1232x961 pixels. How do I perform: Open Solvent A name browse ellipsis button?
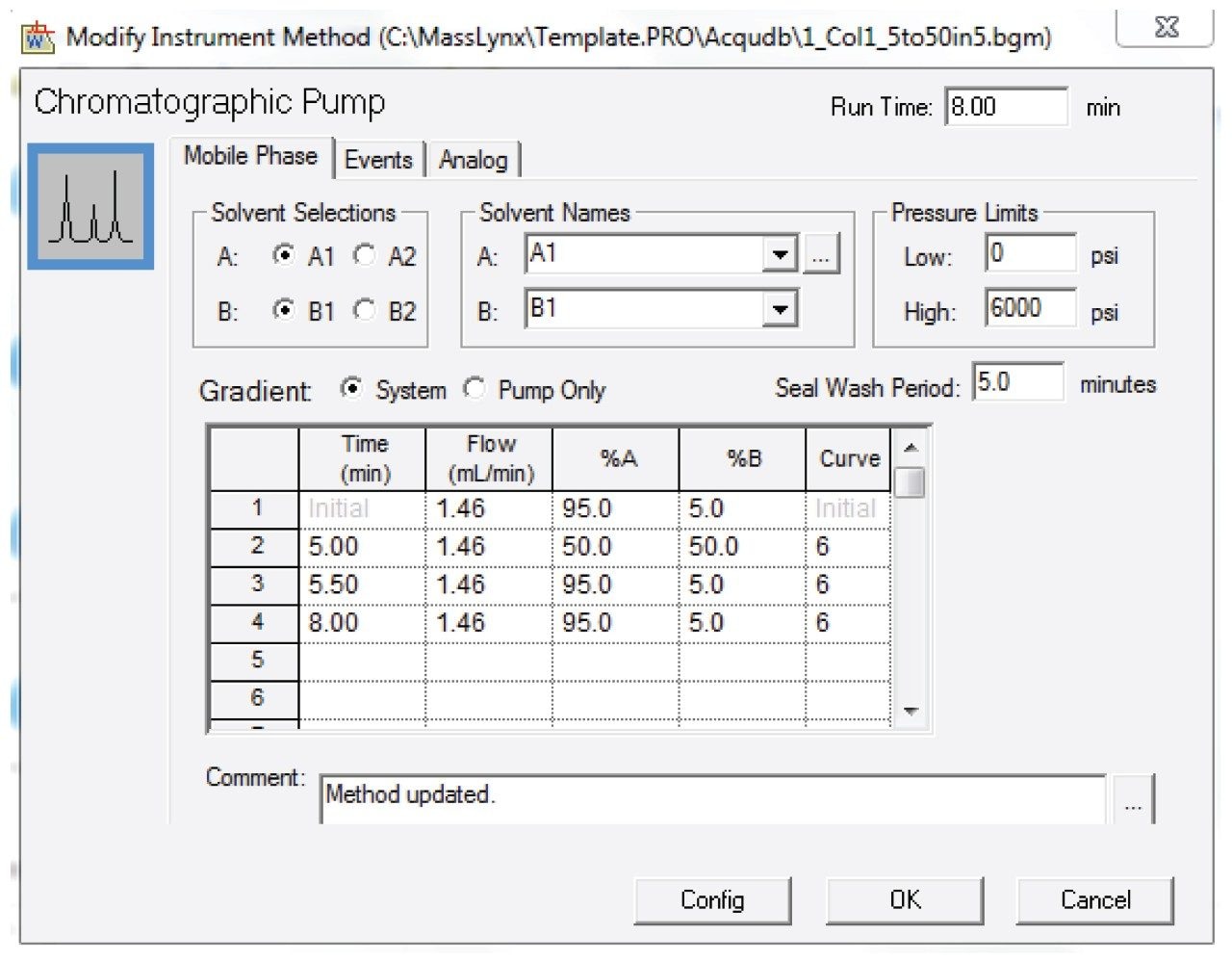point(820,255)
